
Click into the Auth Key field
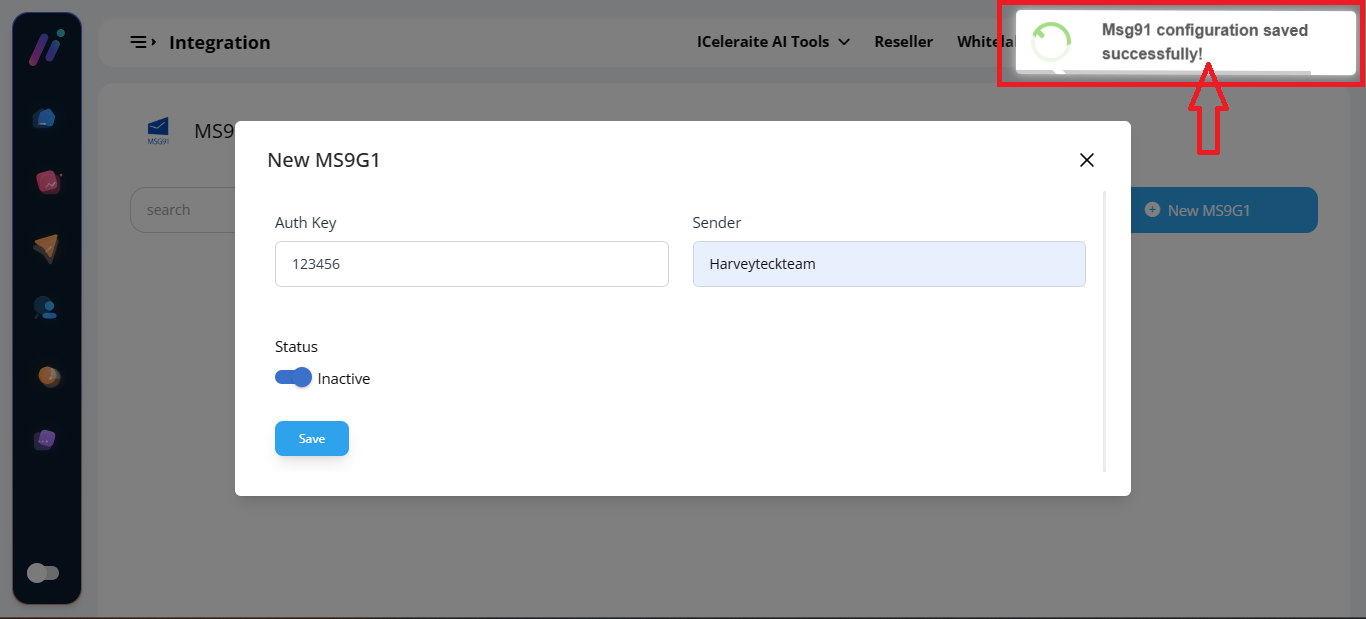[471, 264]
